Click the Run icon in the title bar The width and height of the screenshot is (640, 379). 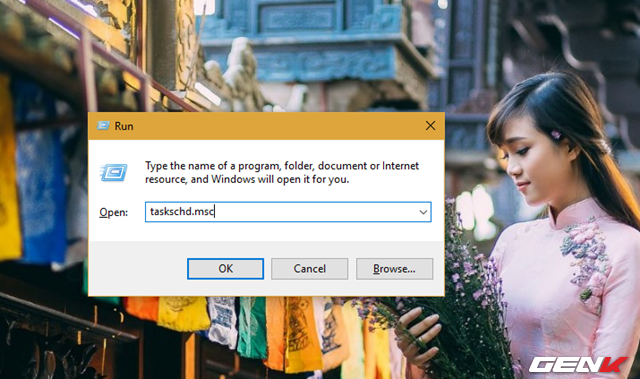pyautogui.click(x=103, y=126)
